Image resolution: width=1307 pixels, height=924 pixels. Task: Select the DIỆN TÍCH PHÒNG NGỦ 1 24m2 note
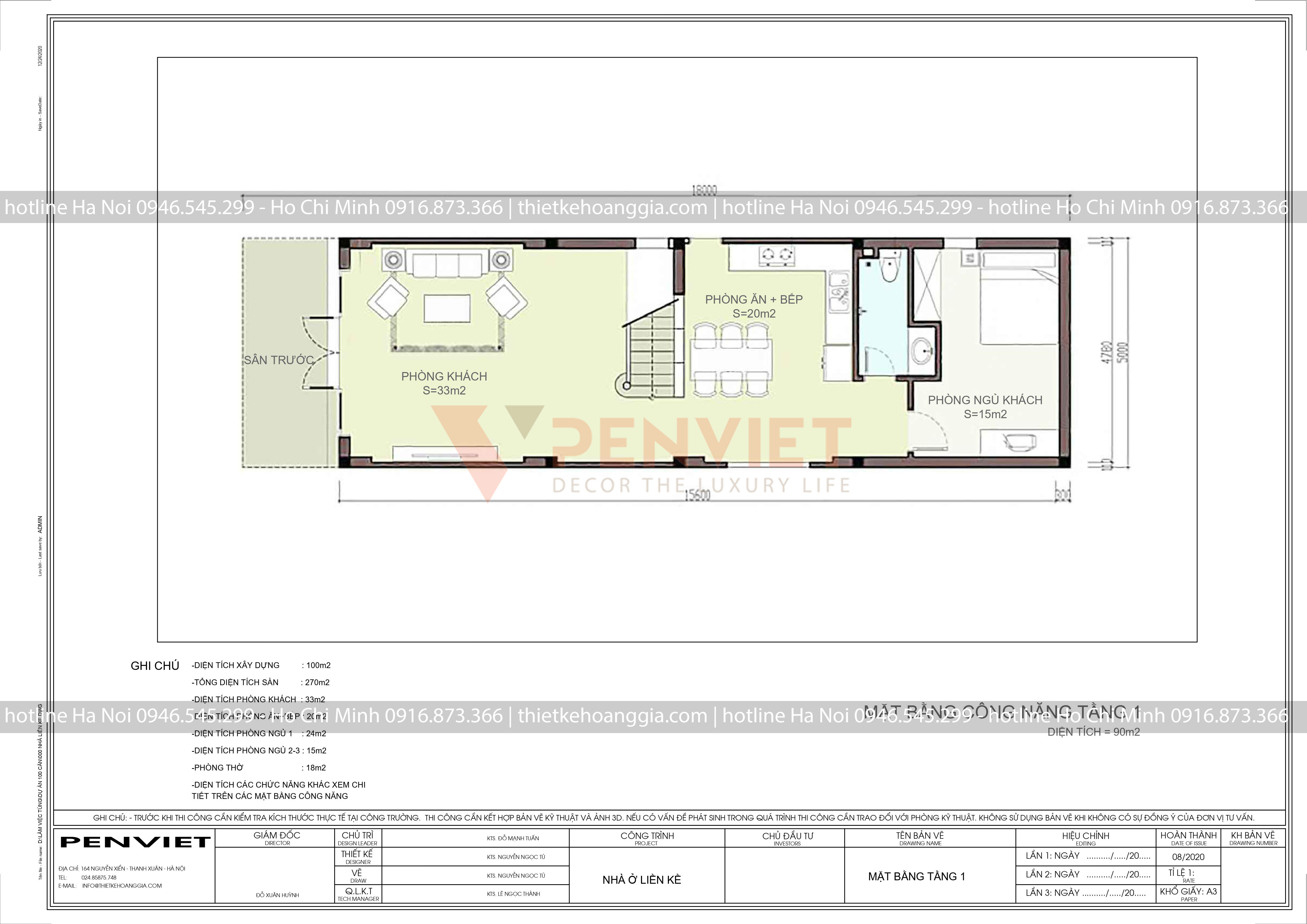[x=259, y=733]
